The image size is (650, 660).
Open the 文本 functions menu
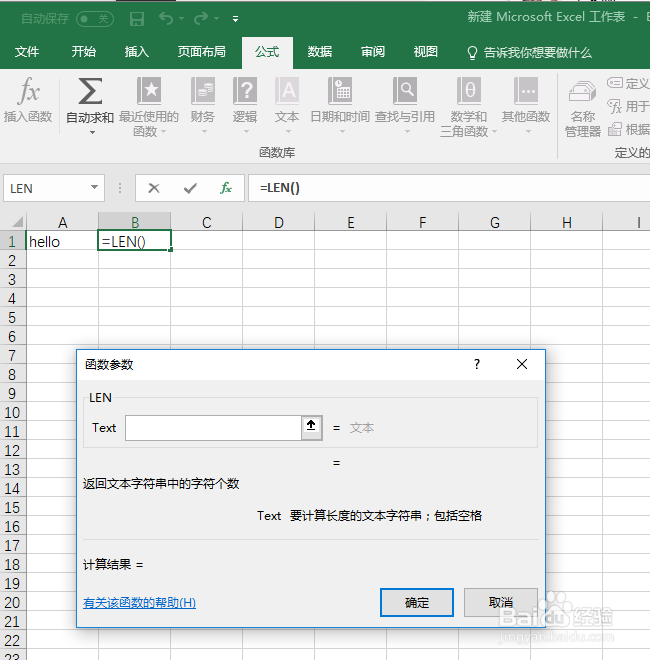click(287, 105)
